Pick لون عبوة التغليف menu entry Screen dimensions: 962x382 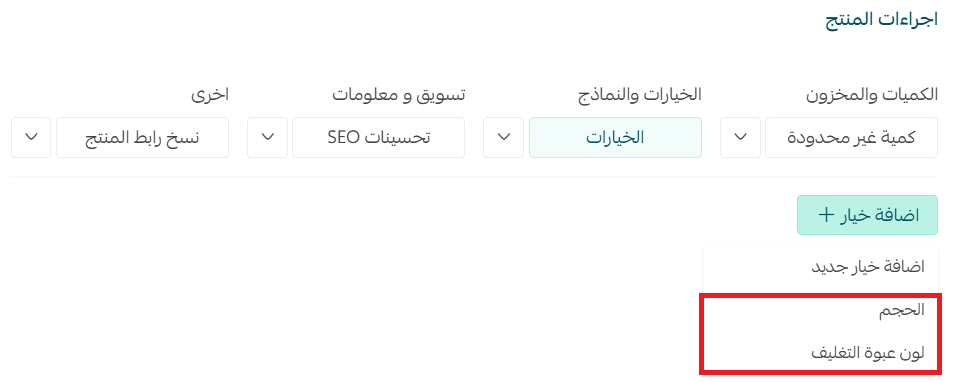click(x=821, y=353)
